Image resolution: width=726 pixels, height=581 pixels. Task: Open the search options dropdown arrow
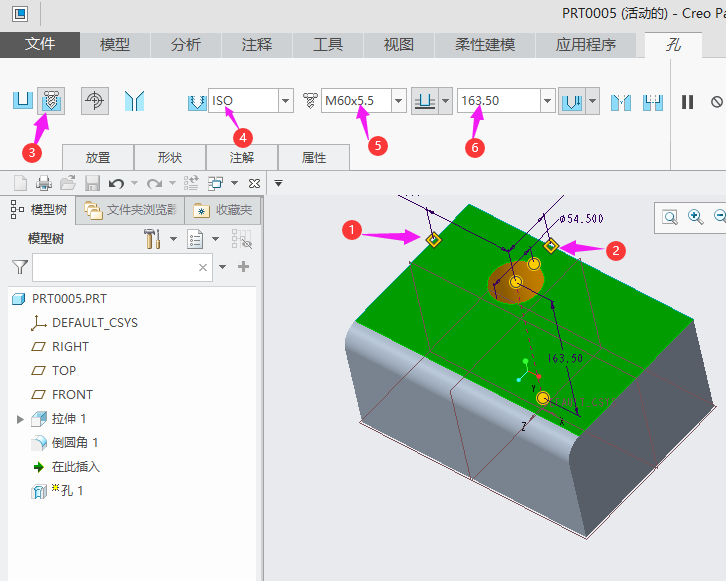coord(223,267)
